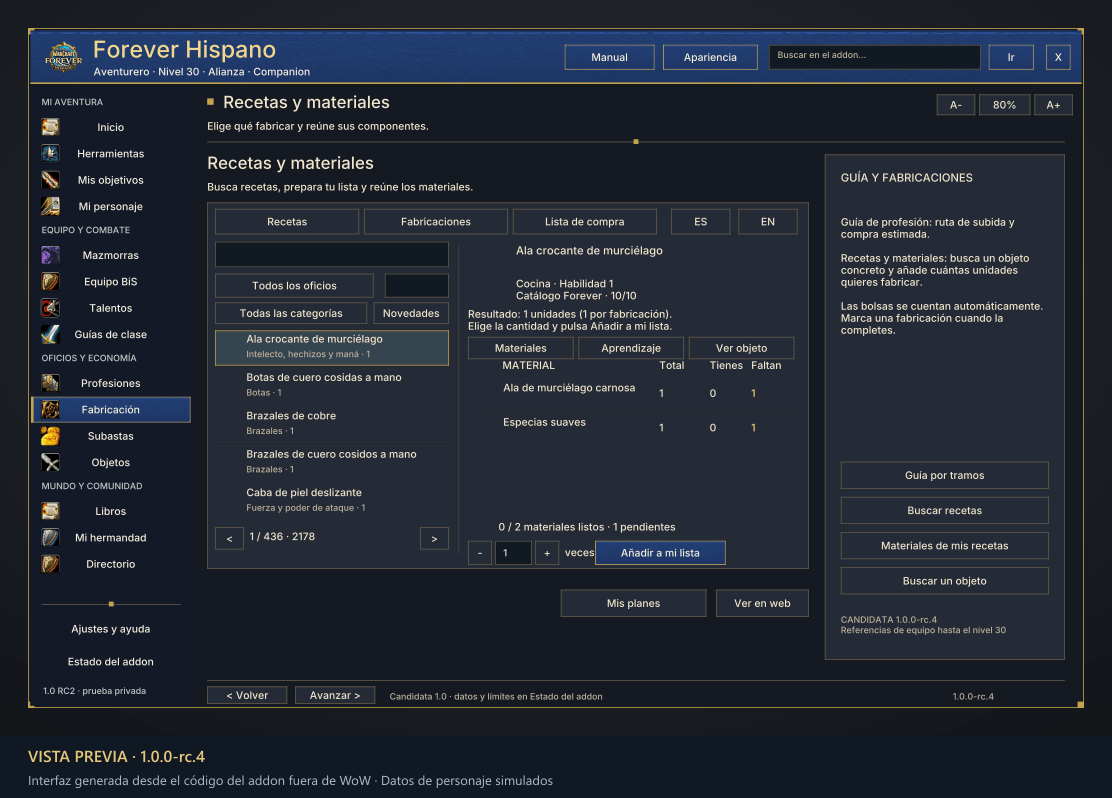Click the Inicio sidebar icon

point(50,127)
